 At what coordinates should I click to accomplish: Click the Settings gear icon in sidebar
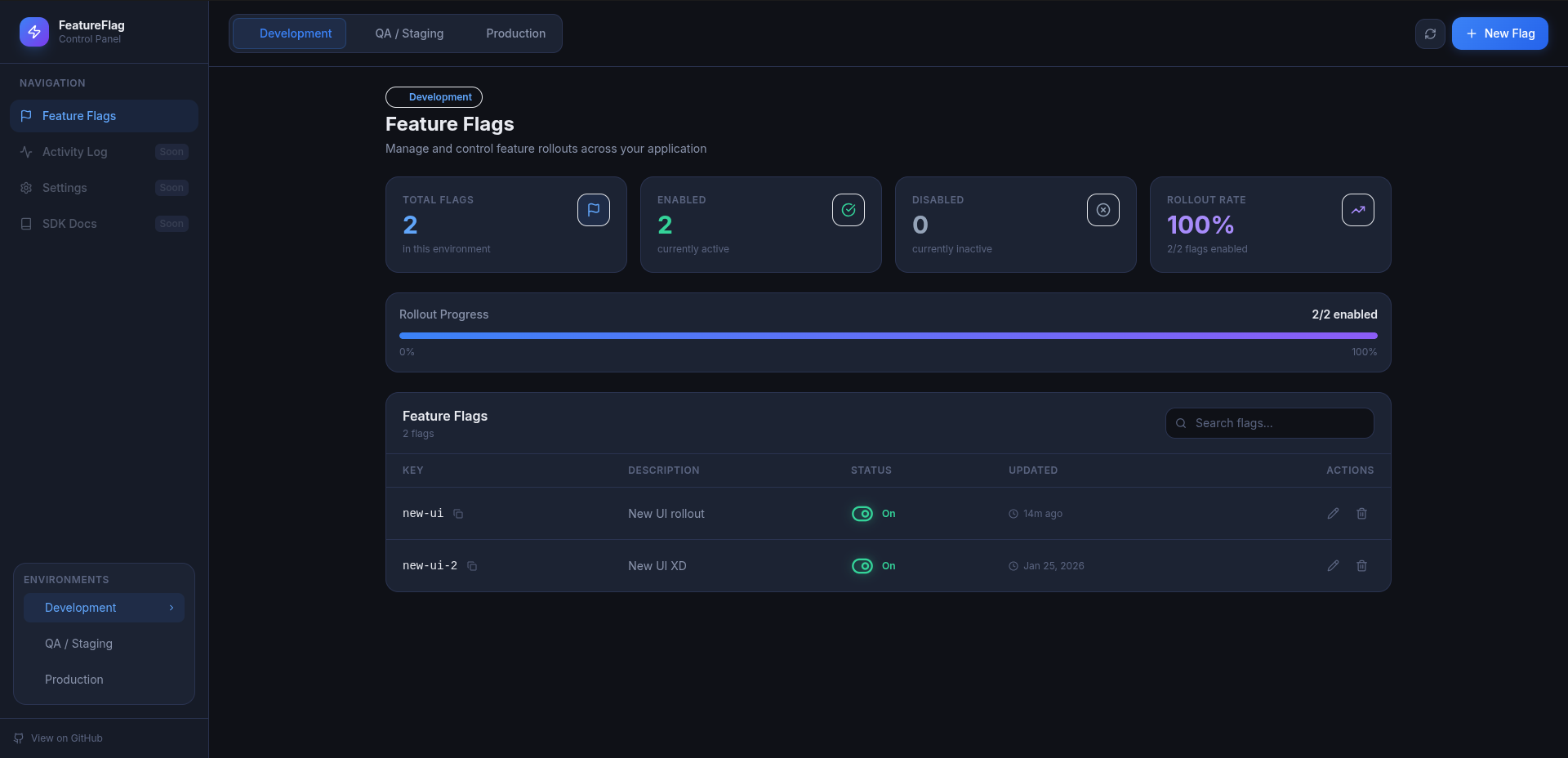26,188
